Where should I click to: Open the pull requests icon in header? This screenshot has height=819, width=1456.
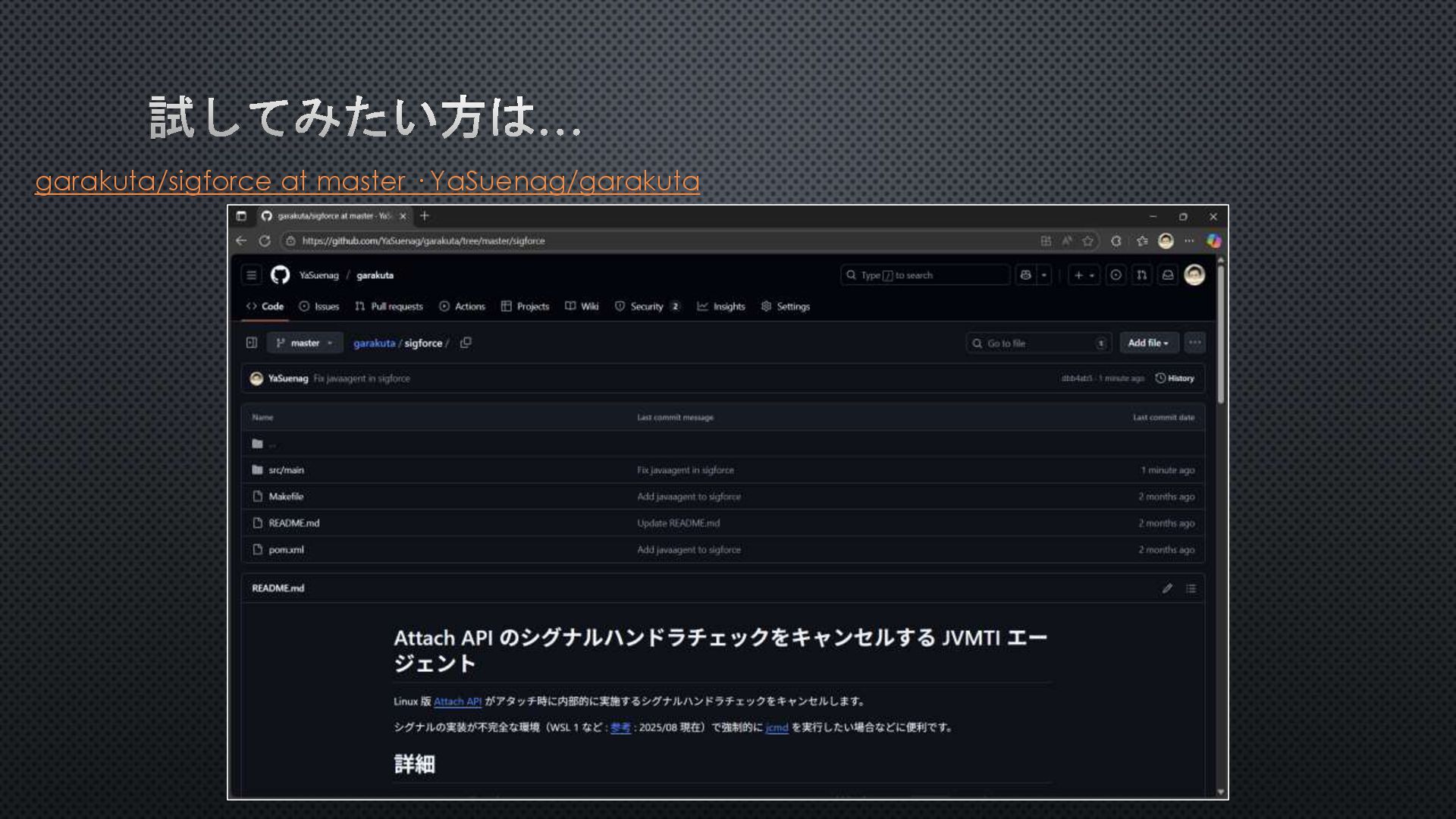click(x=1141, y=275)
